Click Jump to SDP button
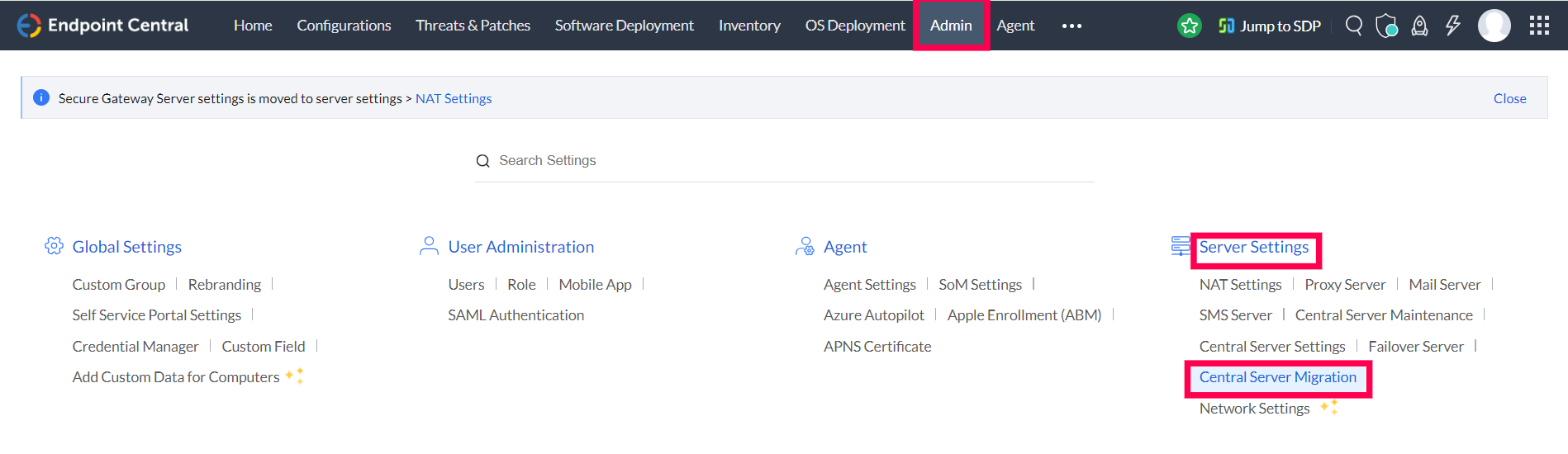This screenshot has width=1568, height=454. click(x=1270, y=26)
